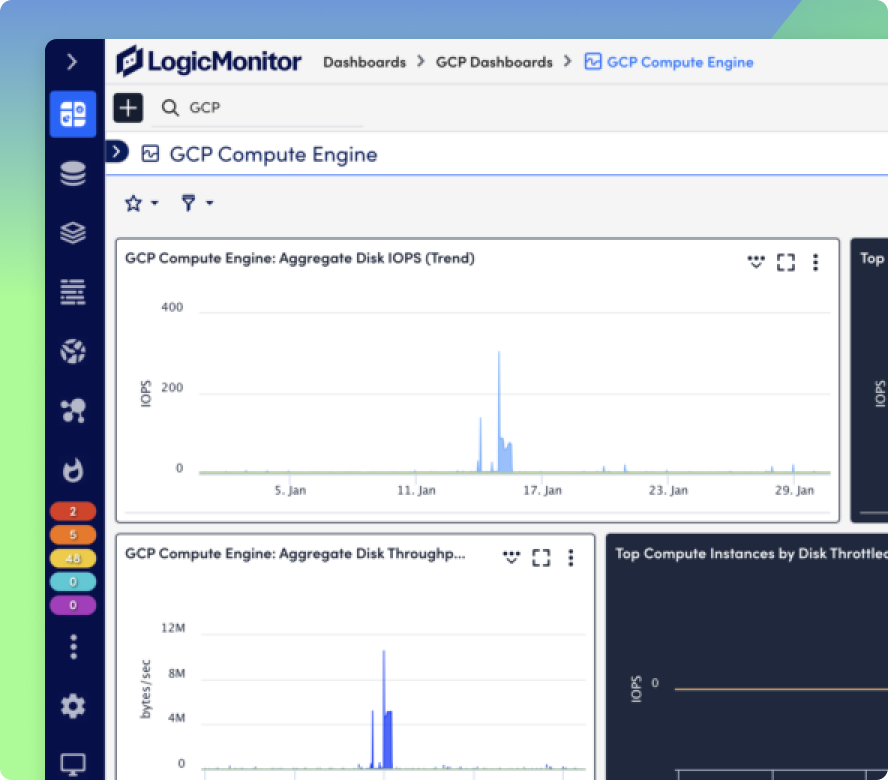Click the tall IOPS spike in the trend chart

pyautogui.click(x=499, y=411)
